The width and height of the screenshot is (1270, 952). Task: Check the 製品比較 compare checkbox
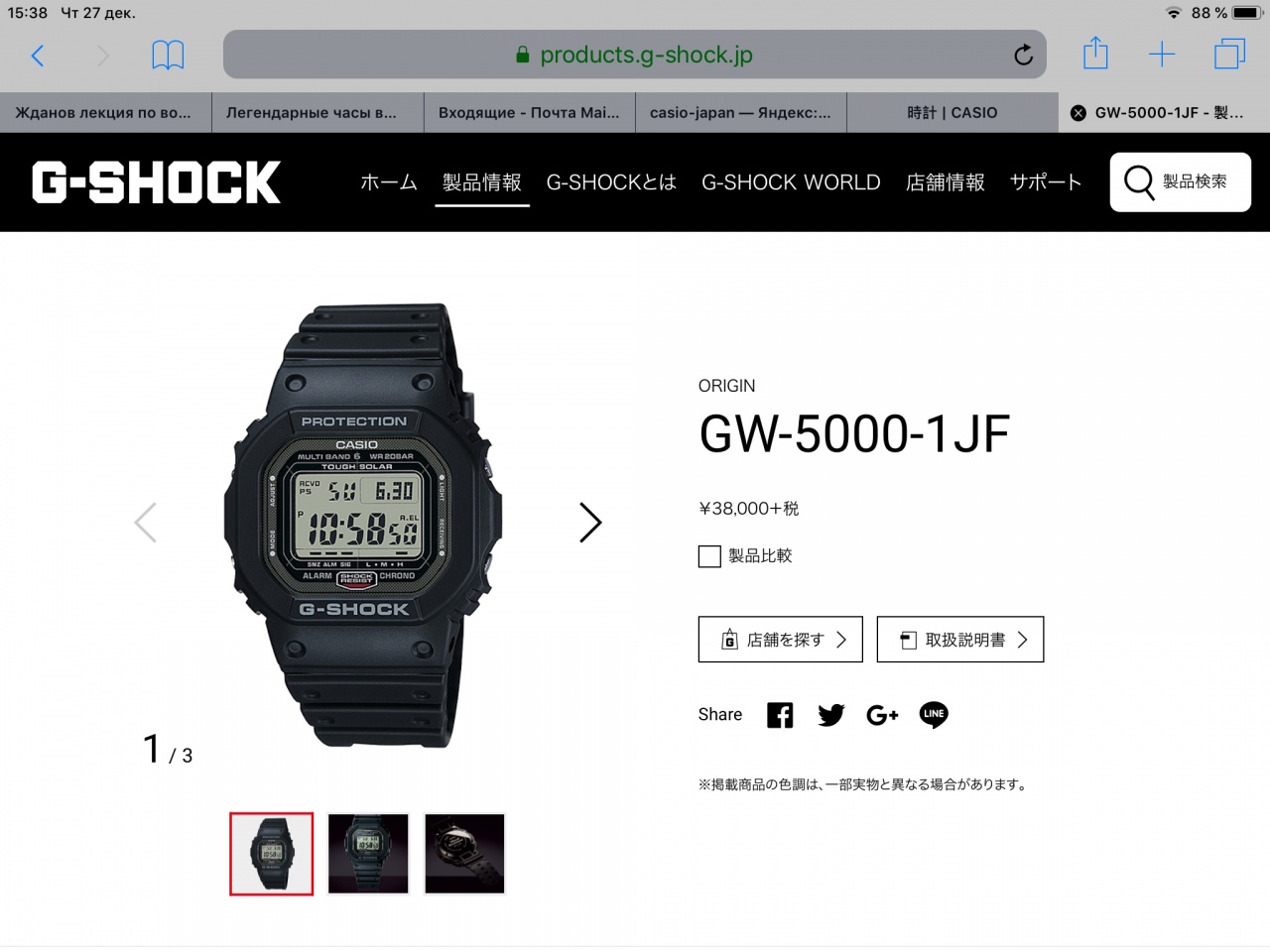[x=709, y=556]
